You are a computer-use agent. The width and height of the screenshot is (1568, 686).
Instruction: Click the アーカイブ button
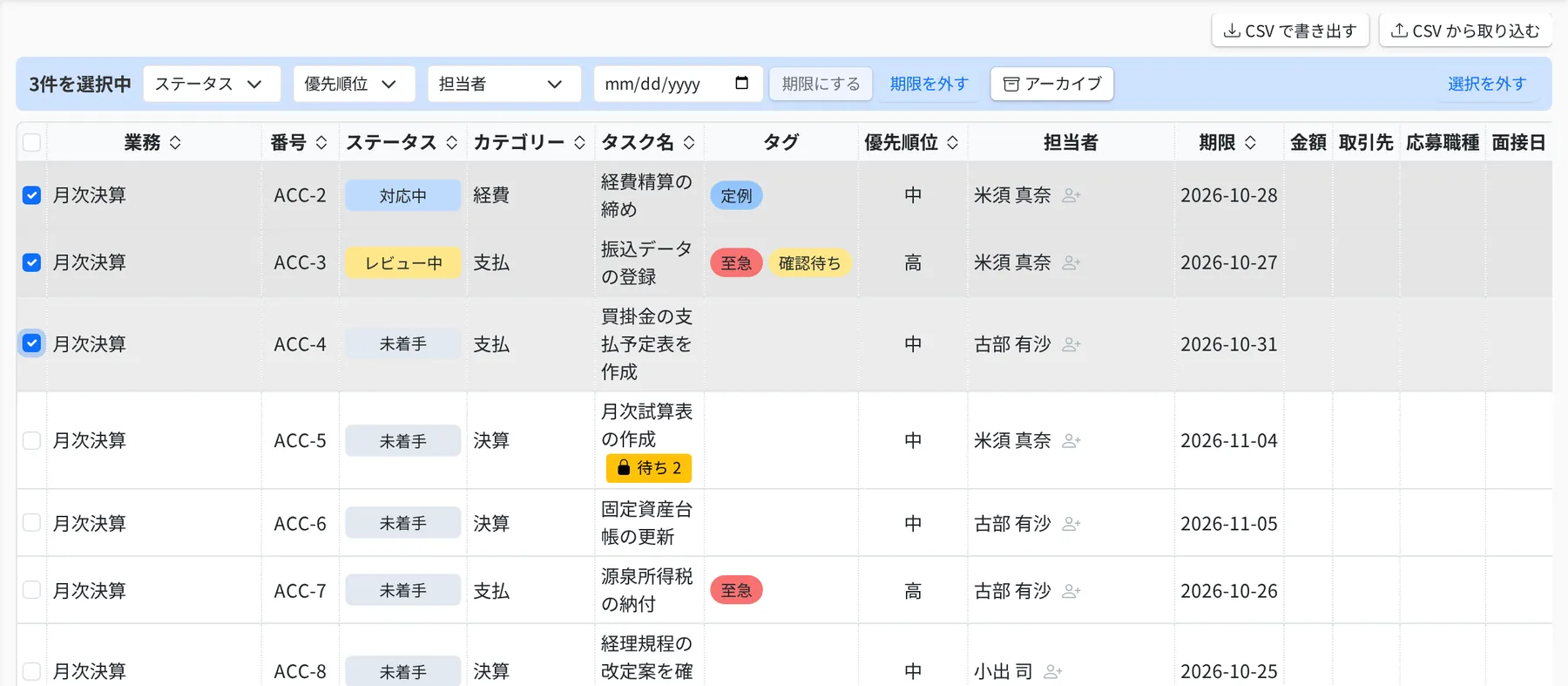(x=1052, y=84)
